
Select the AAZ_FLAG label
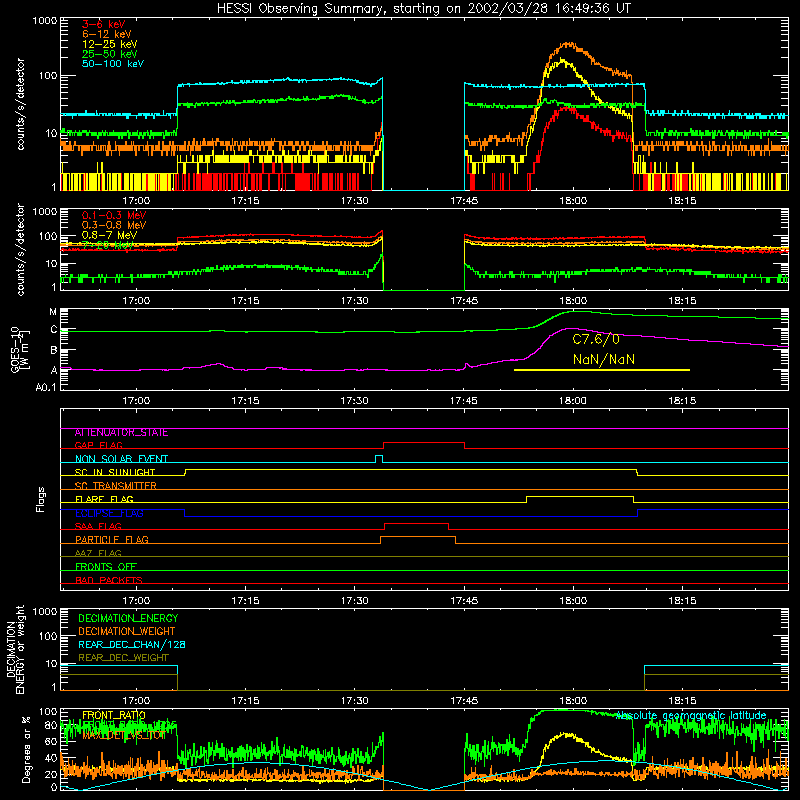[x=98, y=554]
